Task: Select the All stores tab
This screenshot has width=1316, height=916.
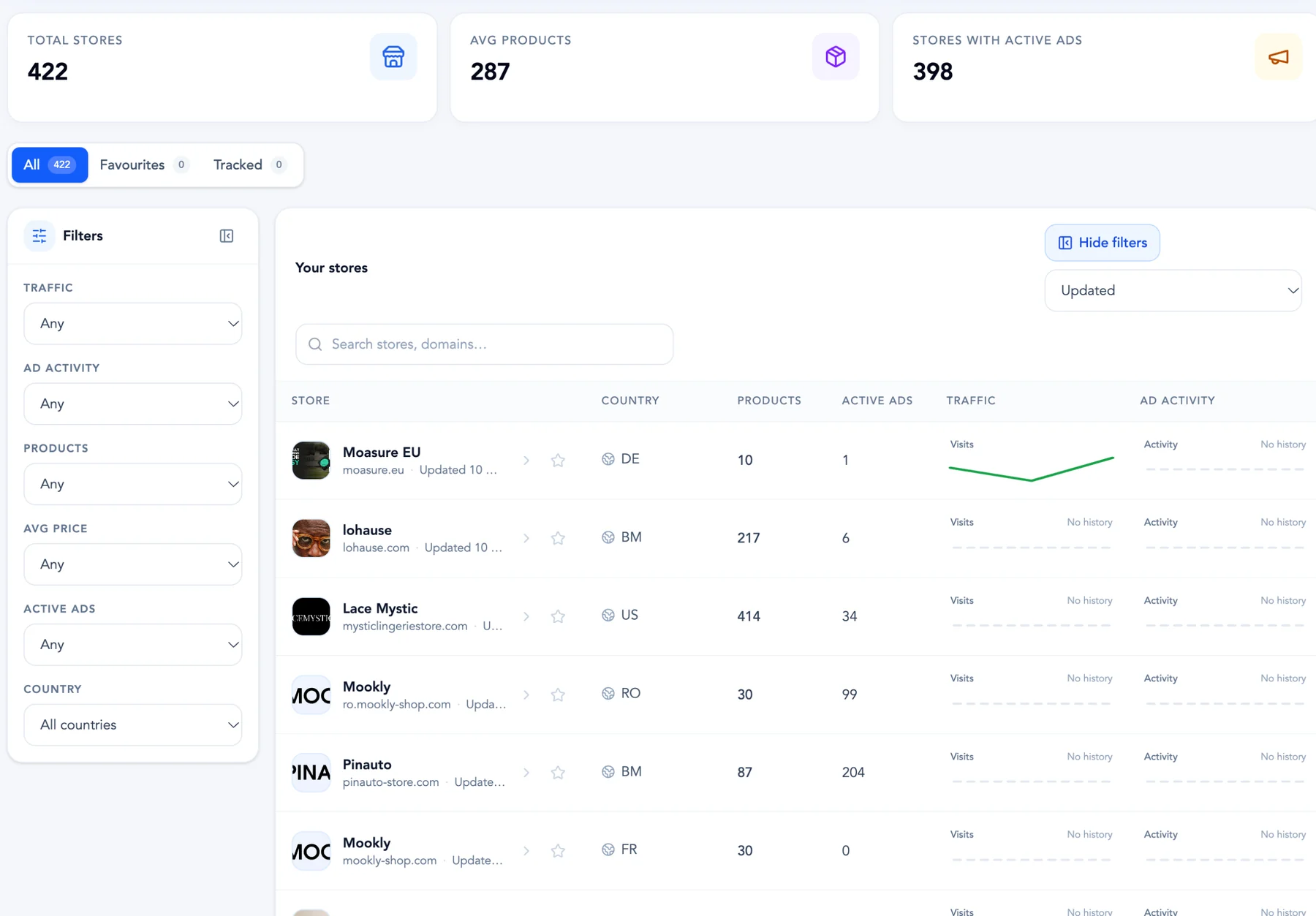Action: pos(50,164)
